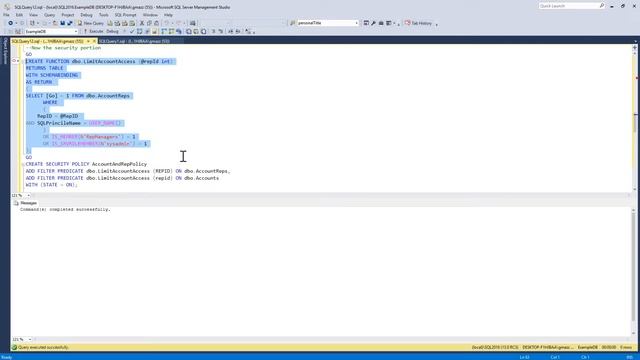Click the Comment Out Selected Lines icon

click(213, 31)
